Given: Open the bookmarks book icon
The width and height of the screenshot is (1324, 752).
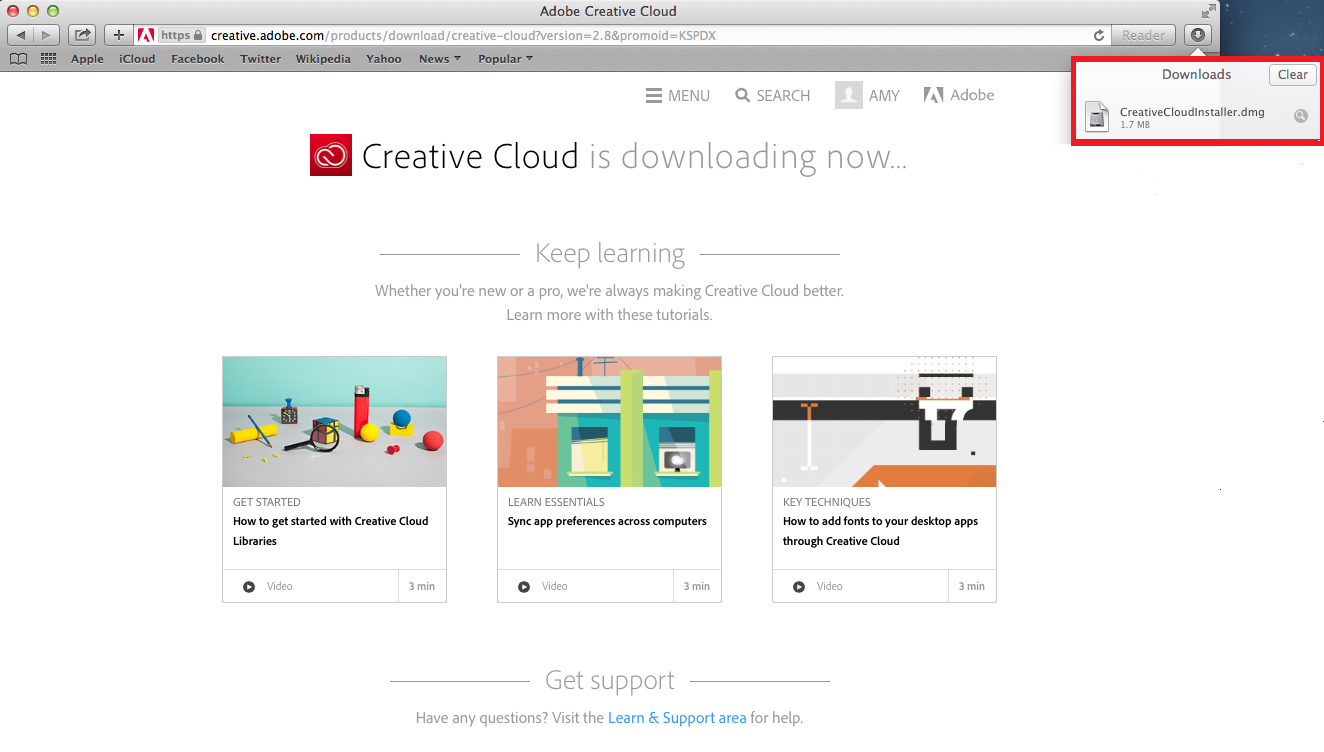Looking at the screenshot, I should pyautogui.click(x=18, y=59).
